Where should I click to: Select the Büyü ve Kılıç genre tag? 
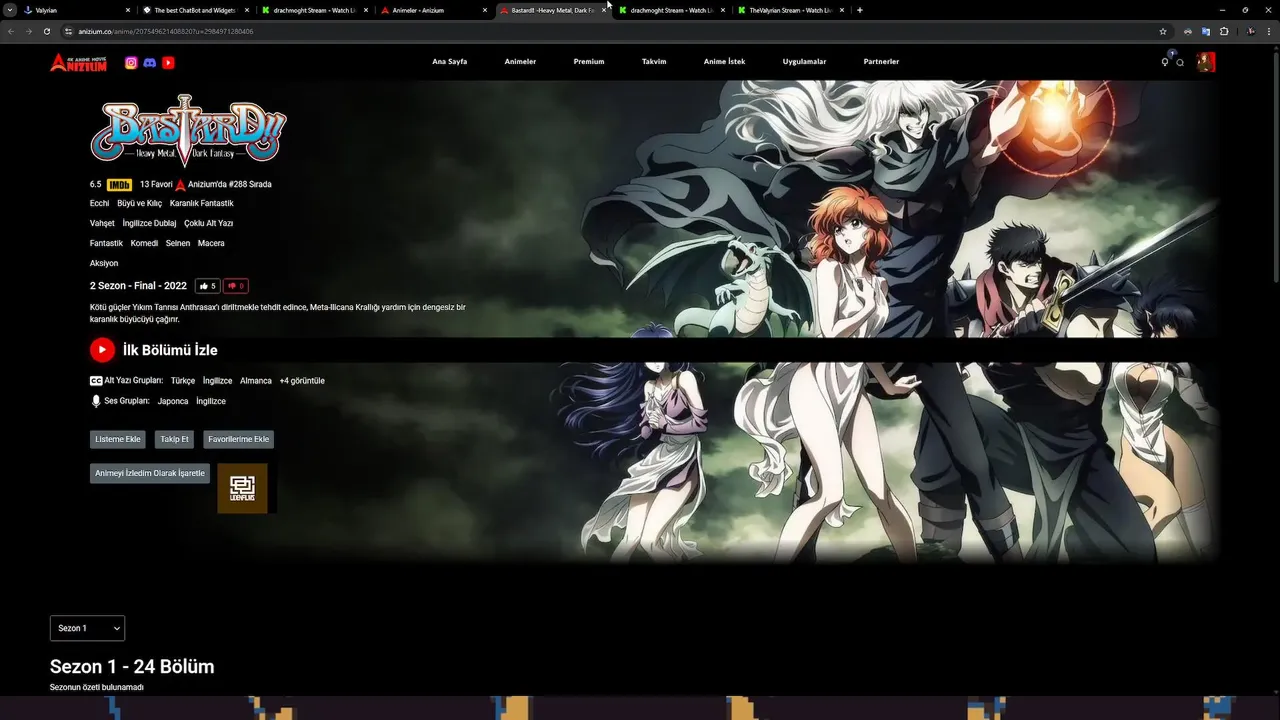click(139, 203)
